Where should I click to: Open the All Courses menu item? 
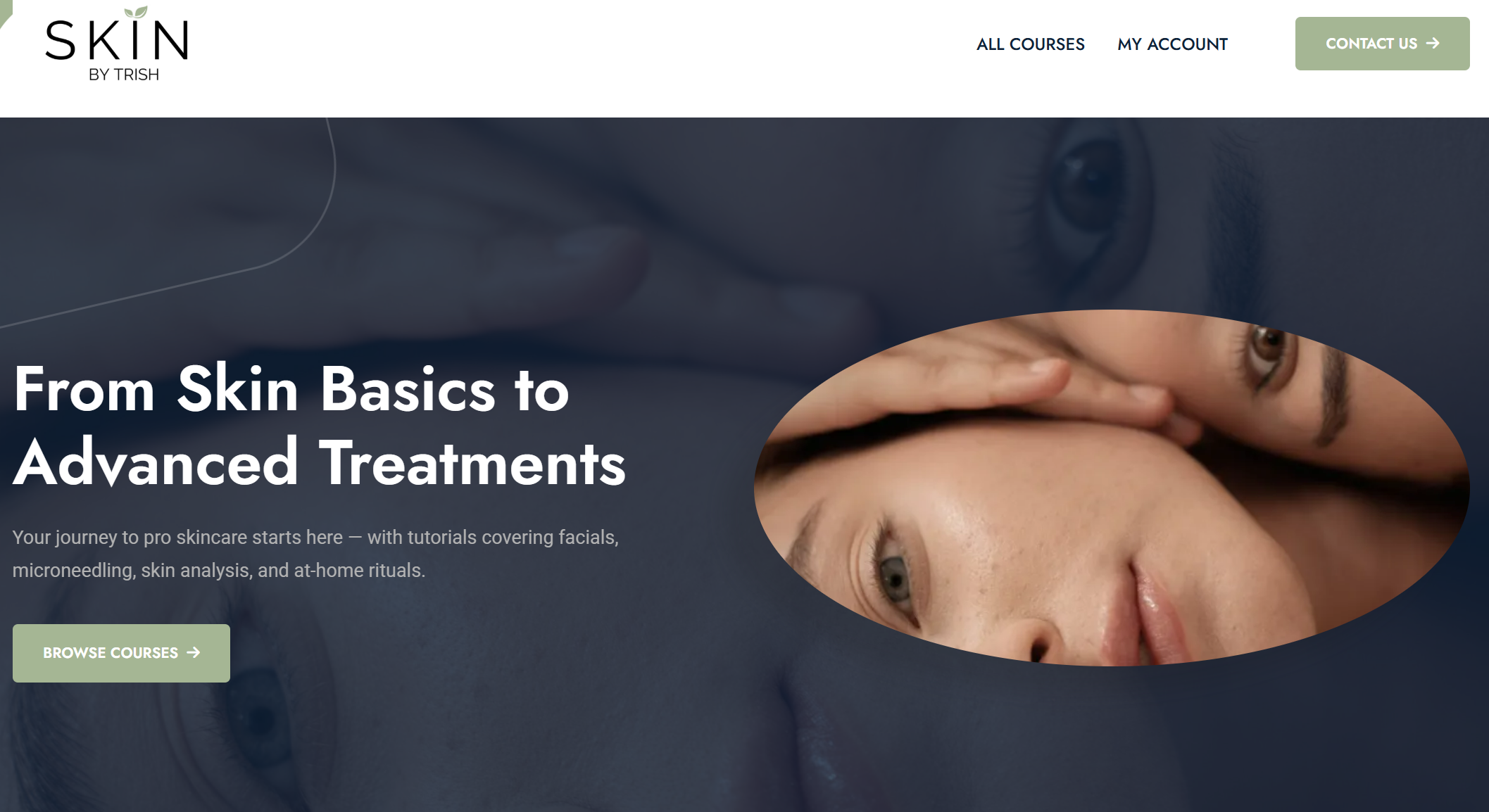pyautogui.click(x=1030, y=44)
